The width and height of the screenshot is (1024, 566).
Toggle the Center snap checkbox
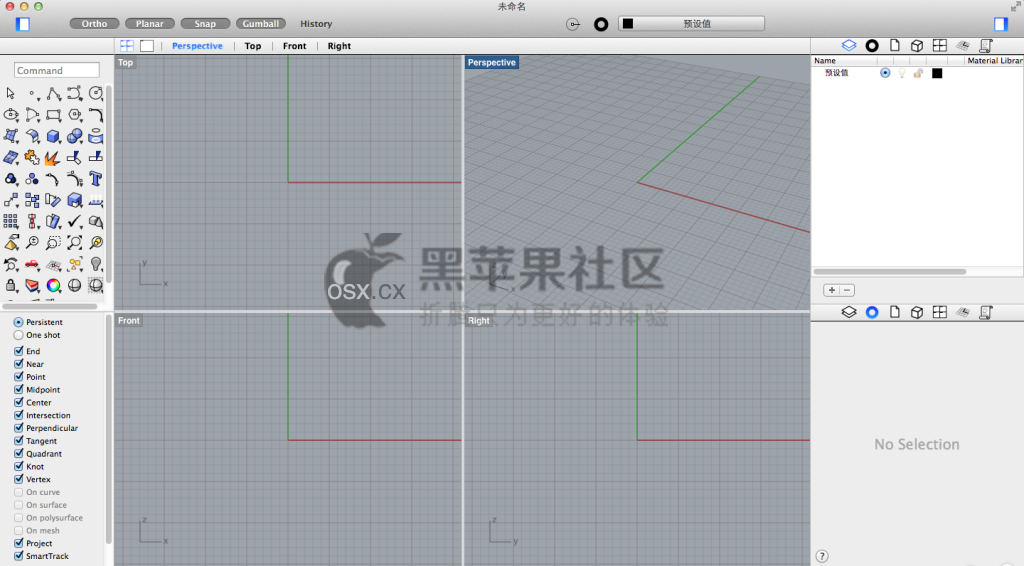pos(19,402)
